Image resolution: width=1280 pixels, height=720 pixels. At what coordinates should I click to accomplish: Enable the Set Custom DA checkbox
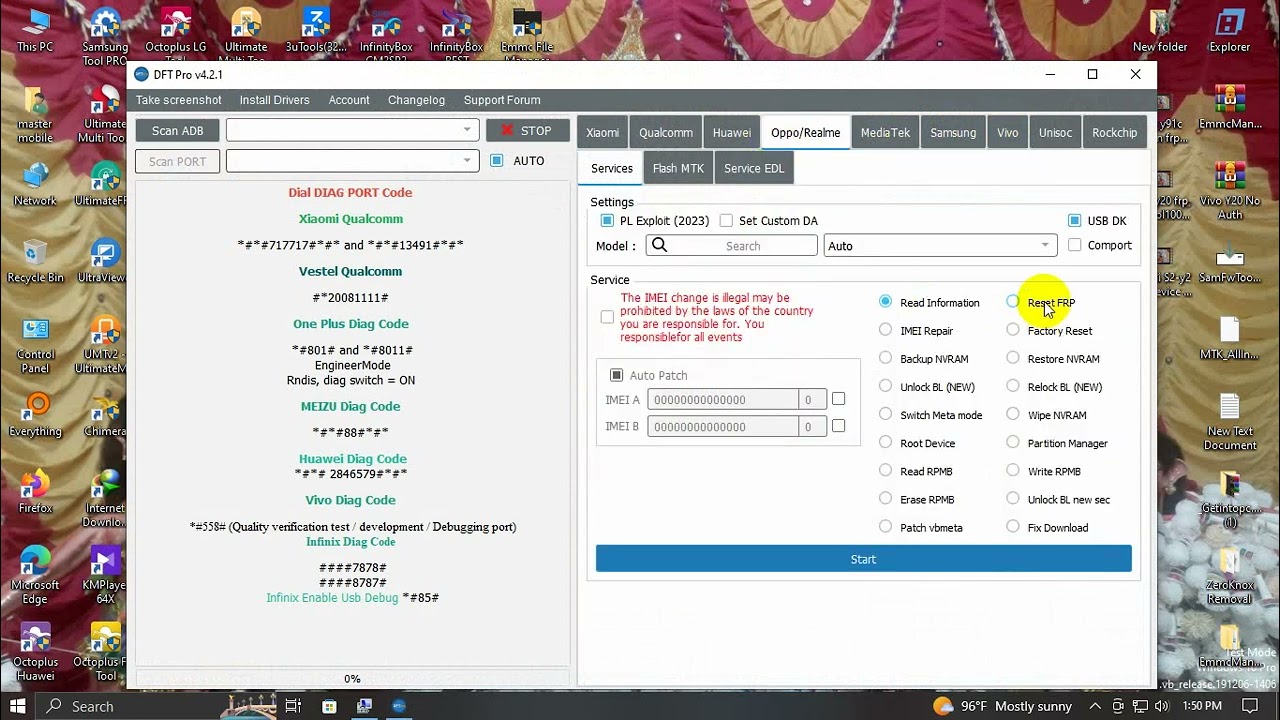click(726, 221)
